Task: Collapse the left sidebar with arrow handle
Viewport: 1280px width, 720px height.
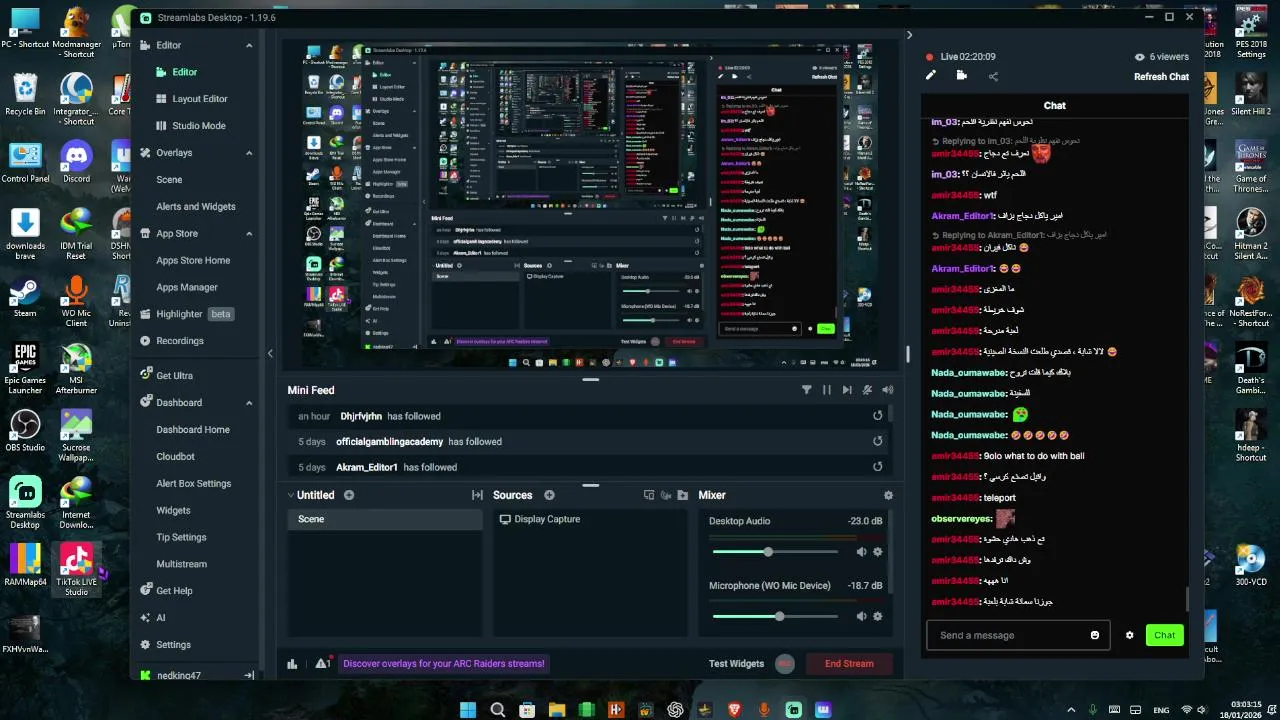Action: point(270,353)
